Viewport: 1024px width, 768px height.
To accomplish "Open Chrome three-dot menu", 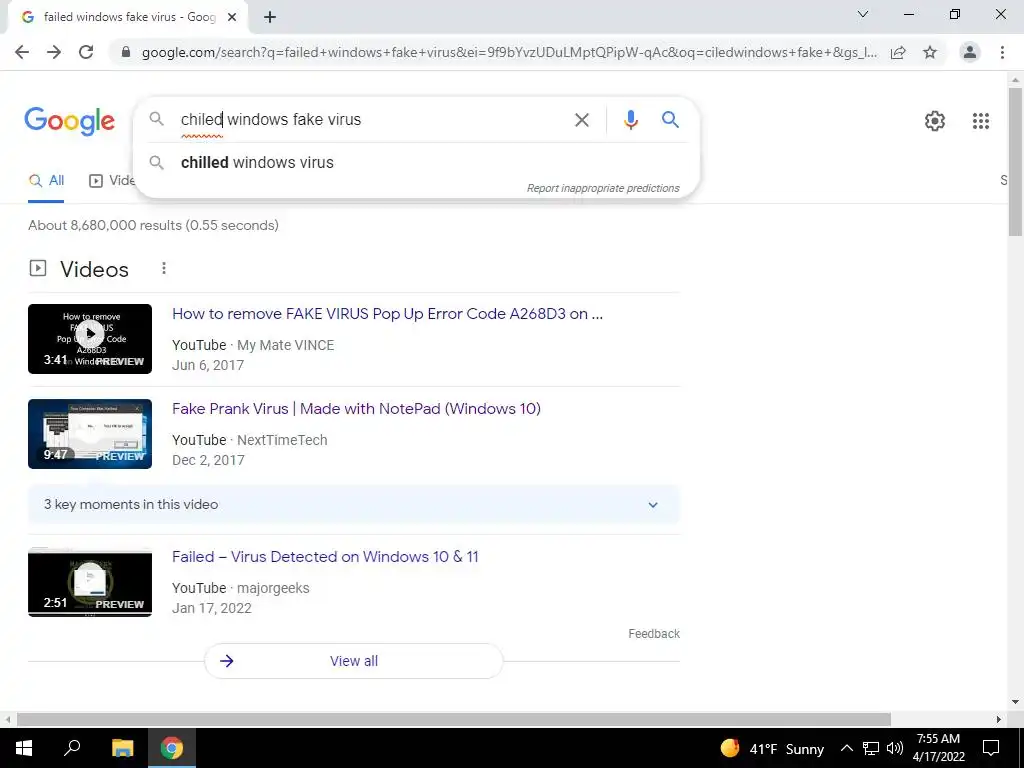I will [x=1002, y=52].
